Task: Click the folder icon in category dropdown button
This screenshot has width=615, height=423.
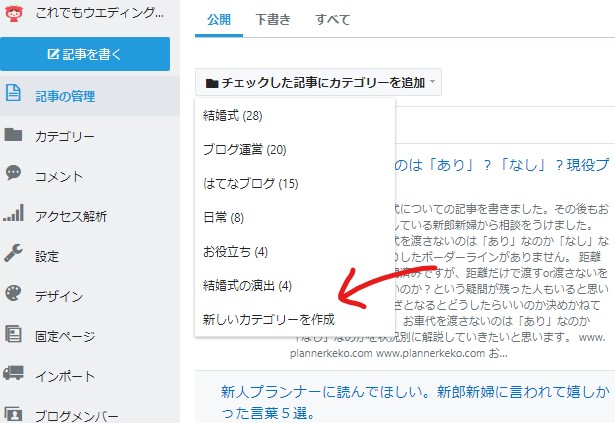Action: [x=212, y=83]
